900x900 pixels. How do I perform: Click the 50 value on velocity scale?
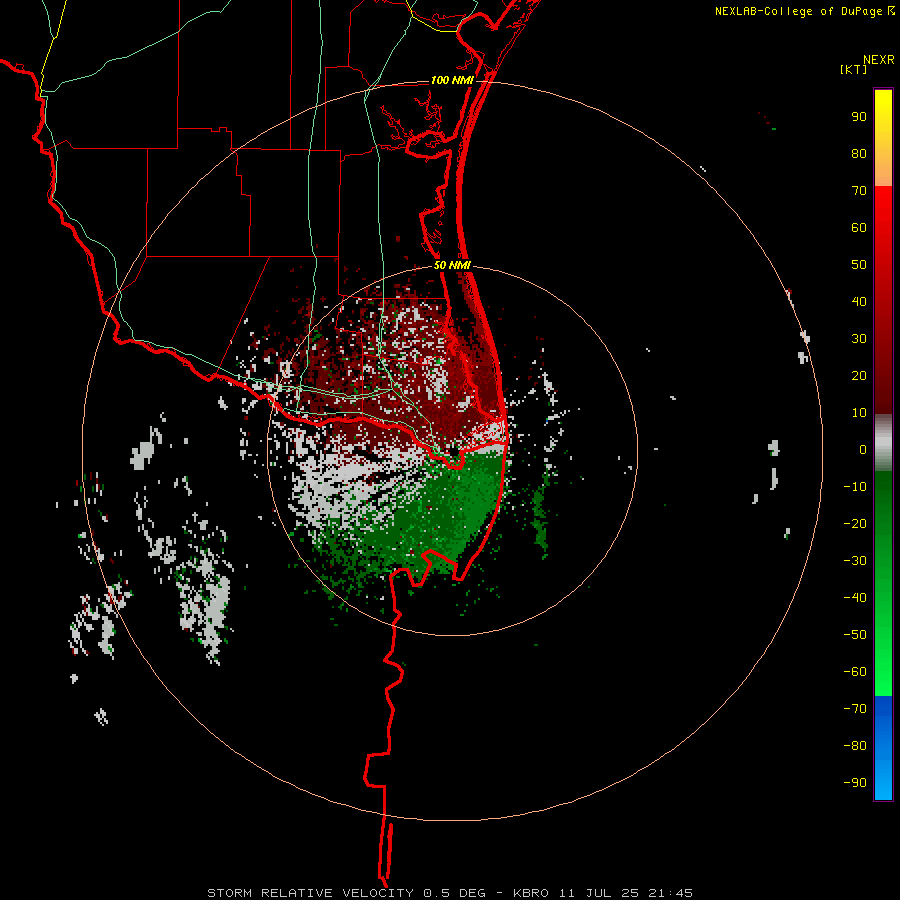(859, 265)
